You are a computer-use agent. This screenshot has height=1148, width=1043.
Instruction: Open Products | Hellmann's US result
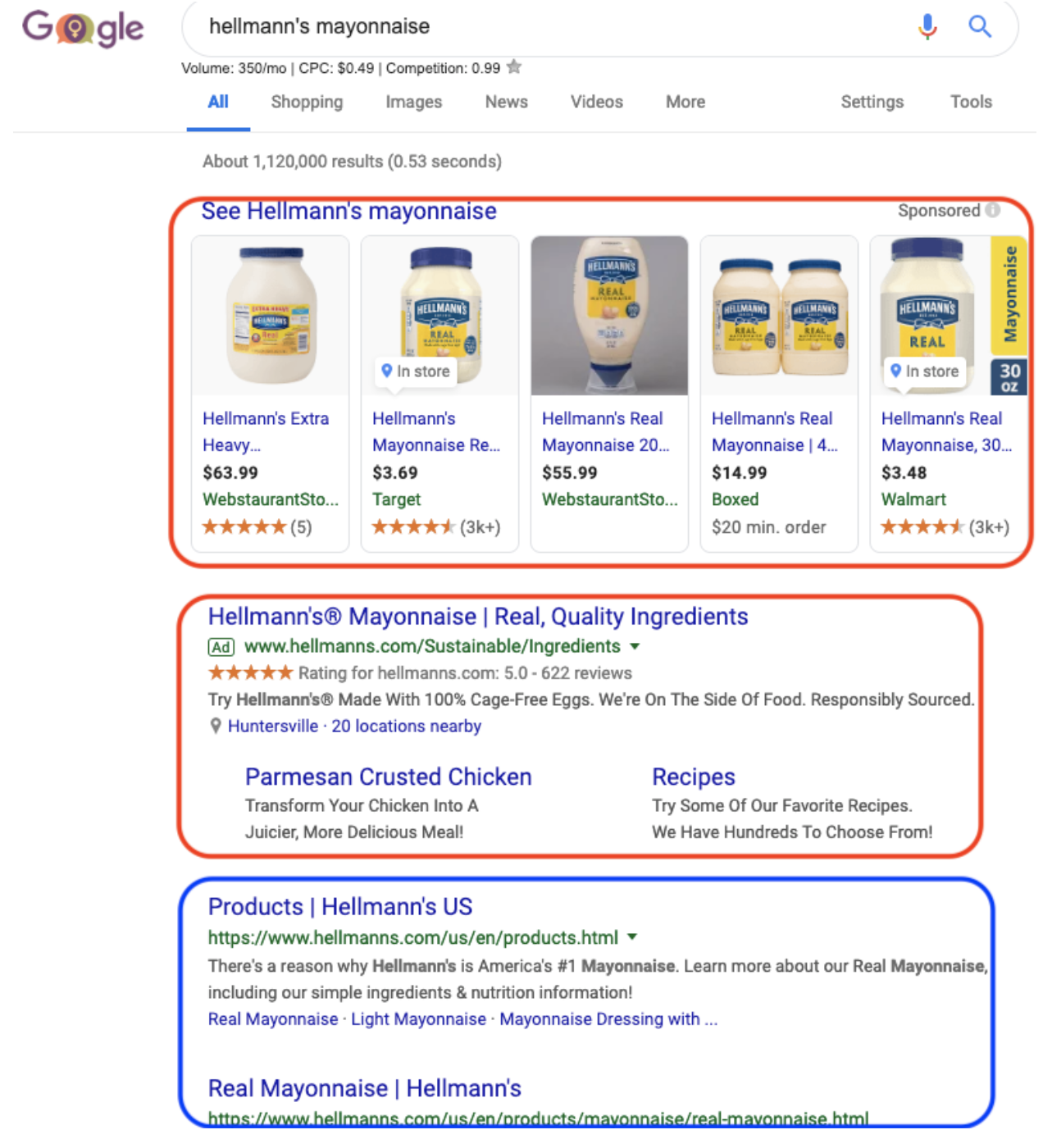[340, 907]
